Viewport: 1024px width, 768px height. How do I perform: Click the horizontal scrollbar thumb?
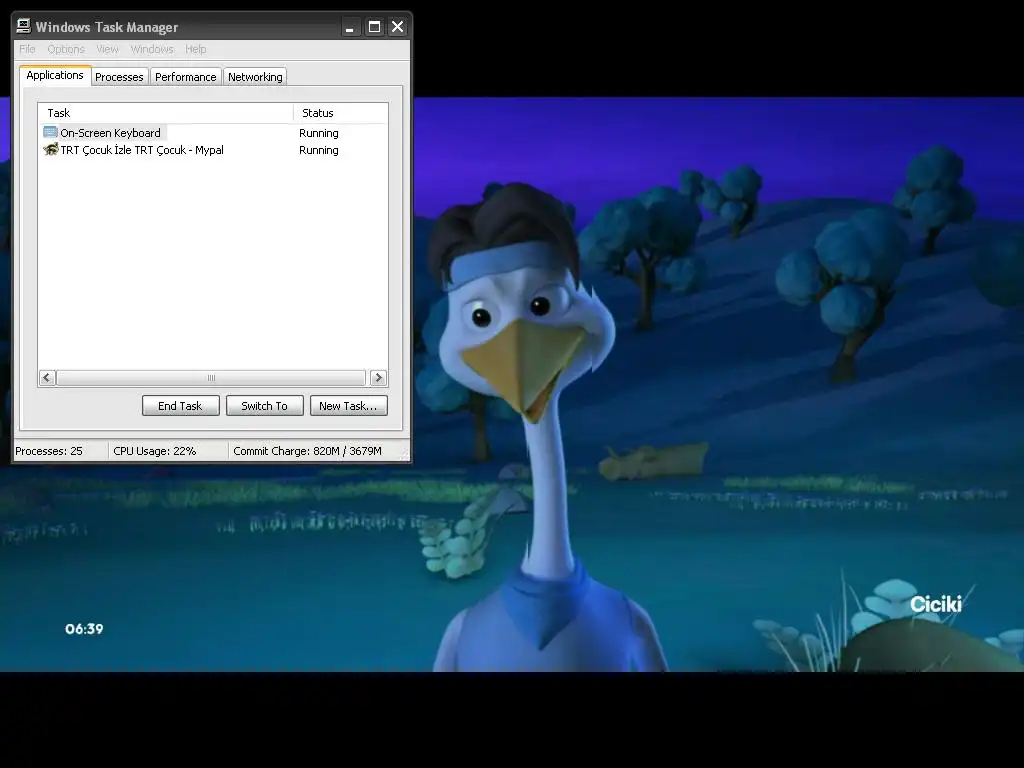coord(211,377)
